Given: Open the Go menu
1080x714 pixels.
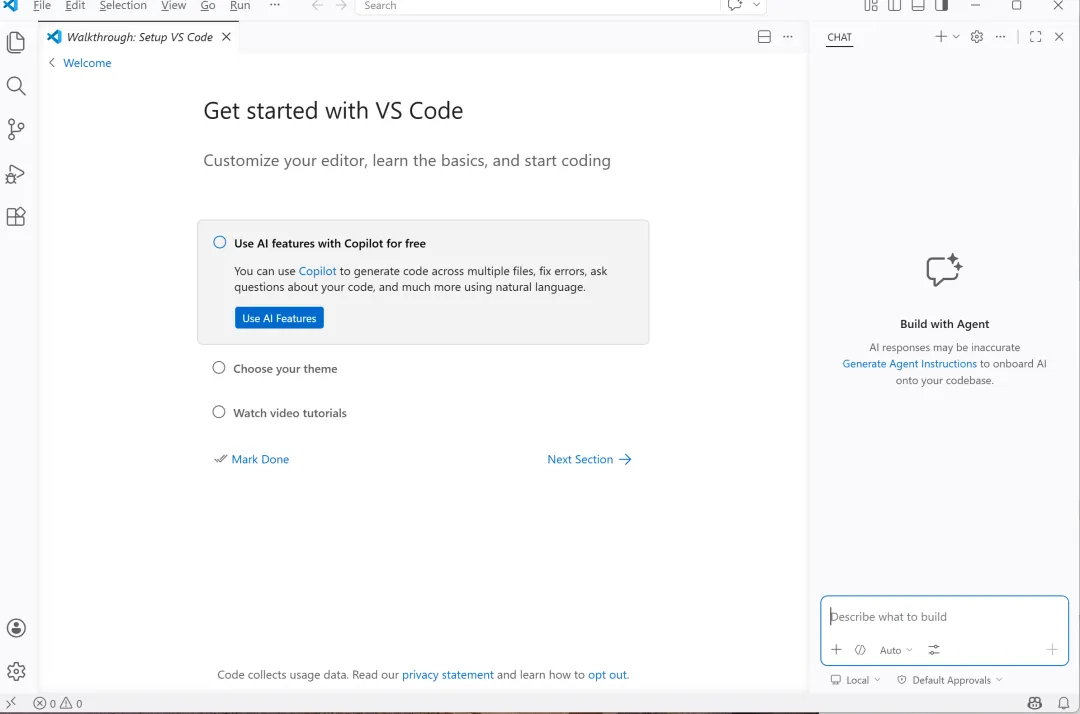Looking at the screenshot, I should point(207,6).
